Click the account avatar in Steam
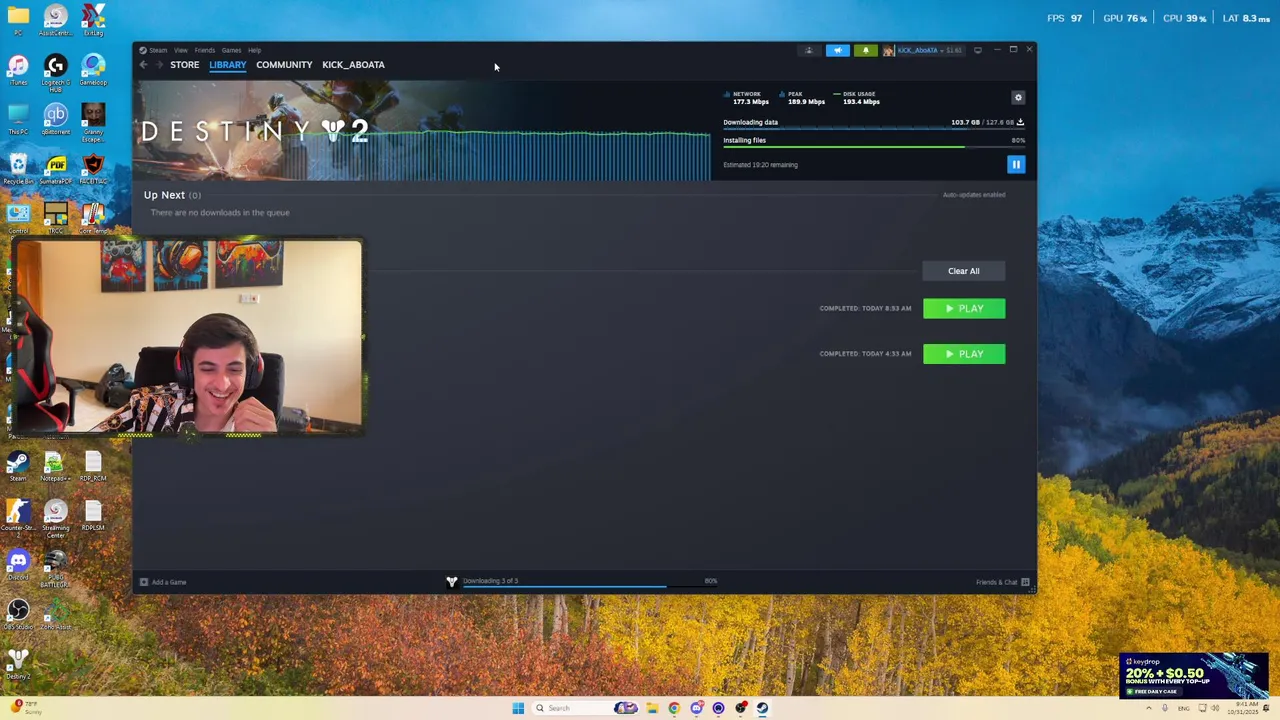 pyautogui.click(x=888, y=50)
